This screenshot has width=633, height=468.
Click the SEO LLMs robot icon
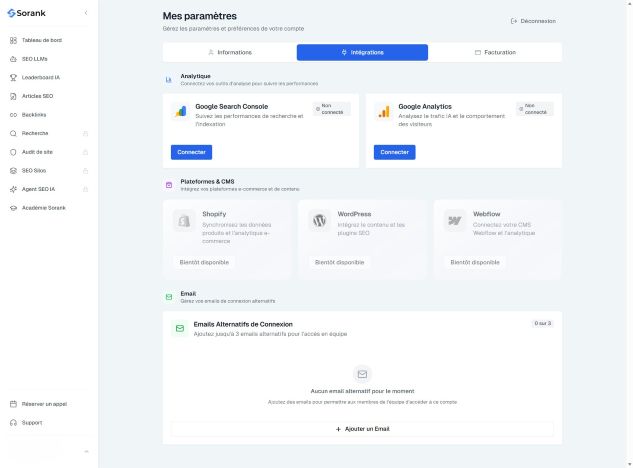(x=13, y=59)
